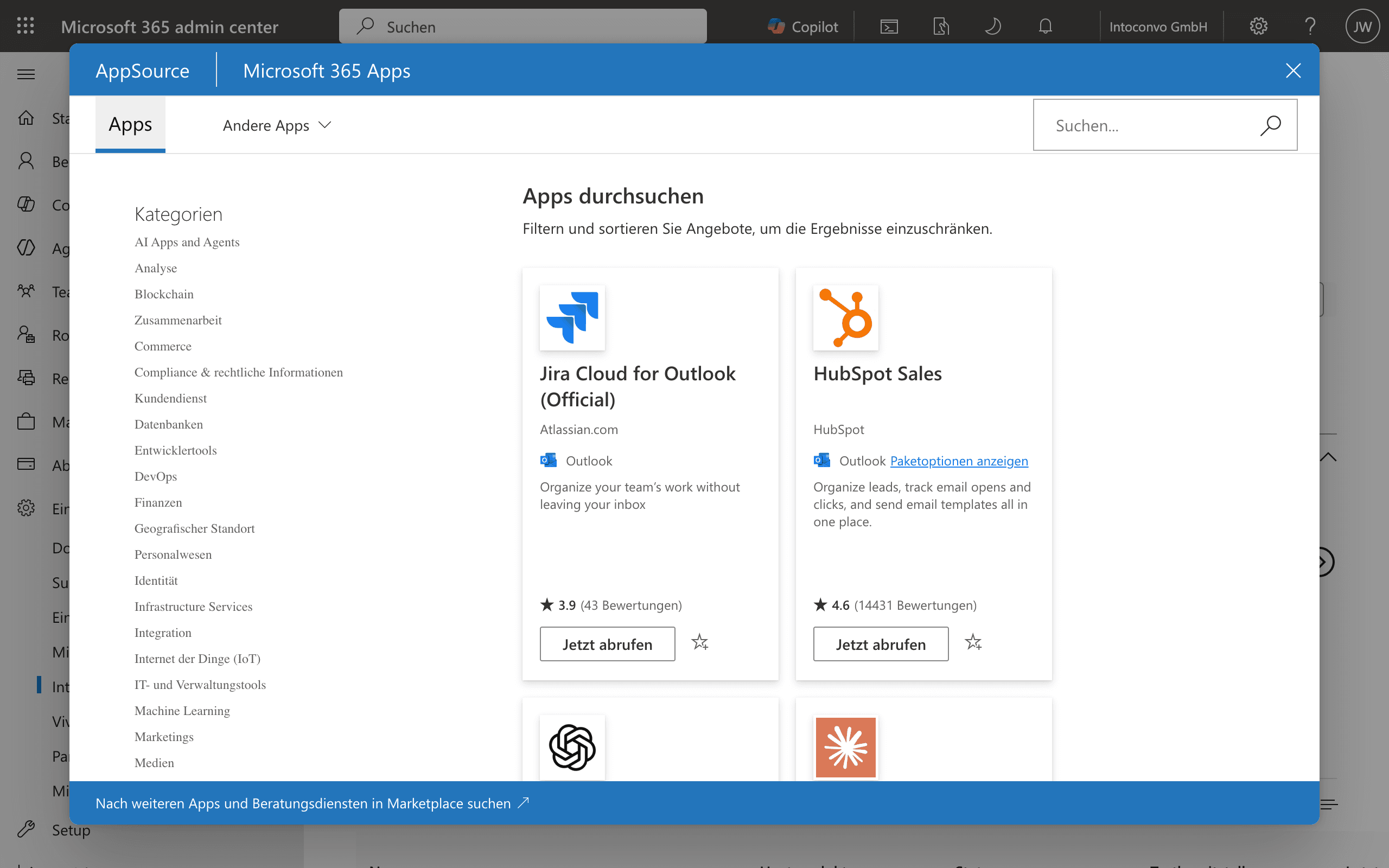Screen dimensions: 1389x868
Task: Open Setup wrench icon in sidebar
Action: [26, 829]
